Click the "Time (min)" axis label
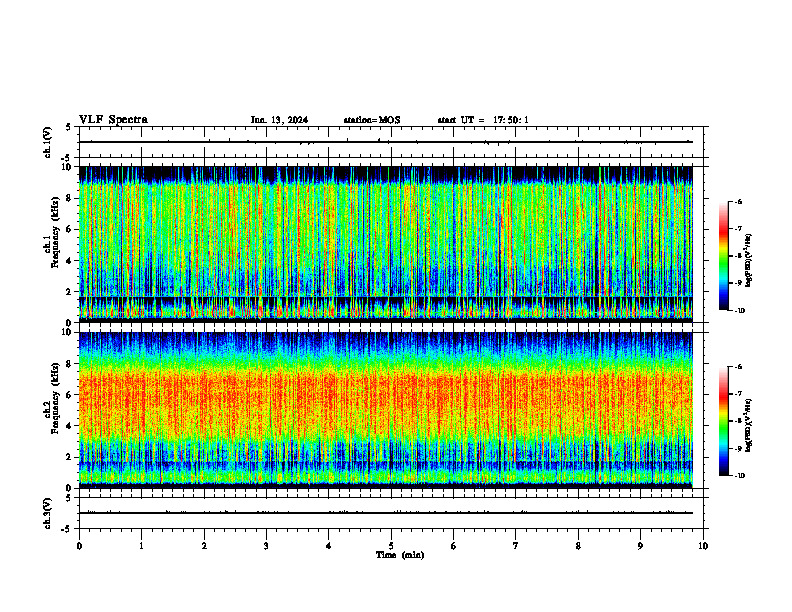792x612 pixels. coord(400,555)
